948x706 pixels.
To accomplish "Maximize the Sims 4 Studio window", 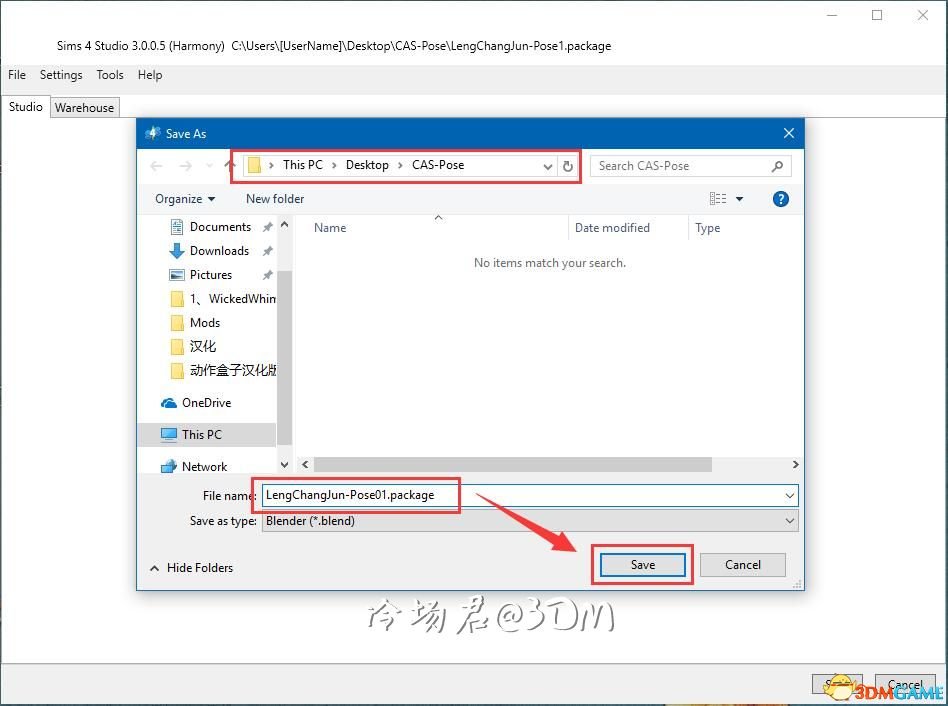I will tap(877, 15).
